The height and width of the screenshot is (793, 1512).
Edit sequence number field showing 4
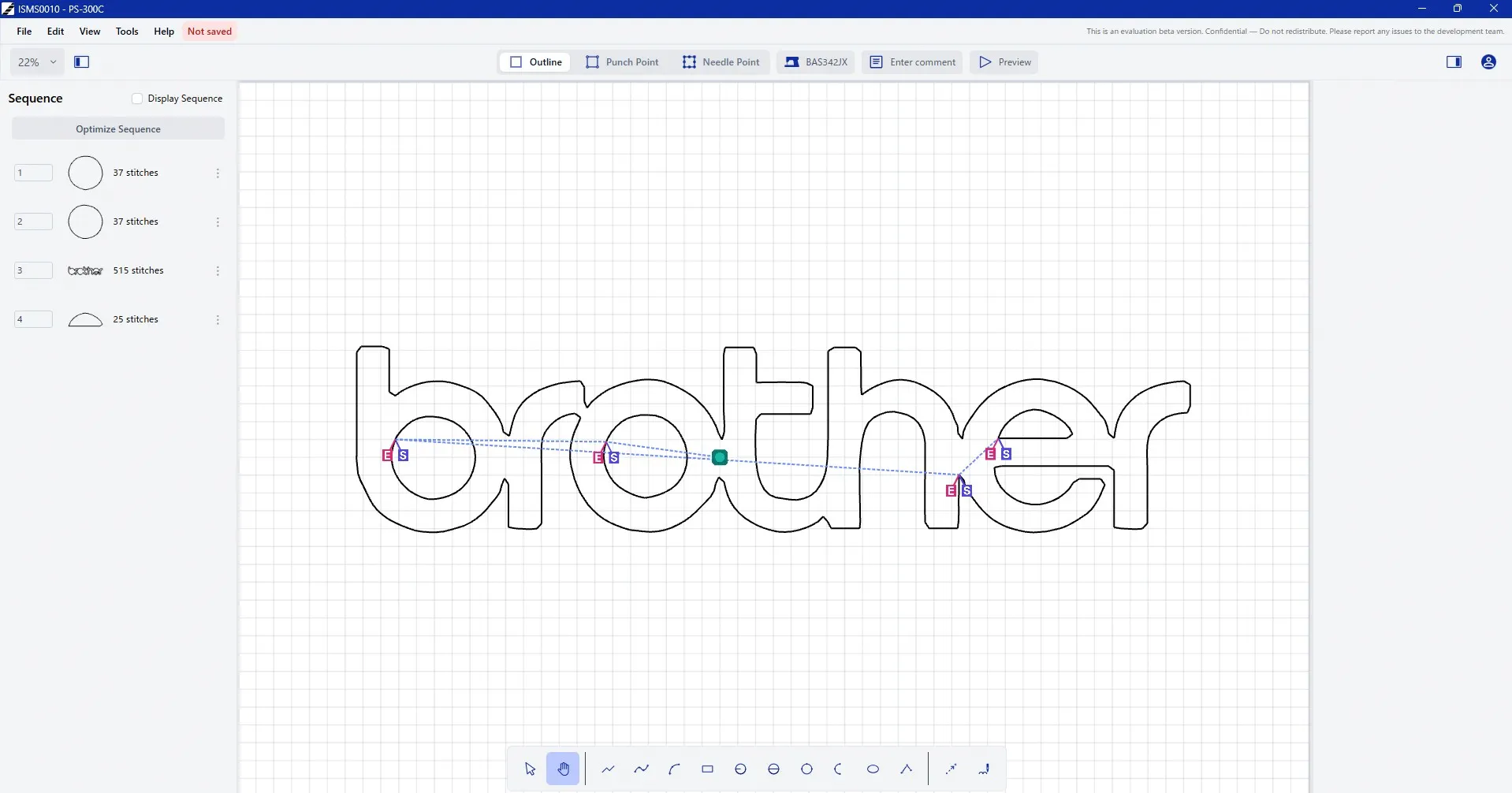pyautogui.click(x=33, y=320)
